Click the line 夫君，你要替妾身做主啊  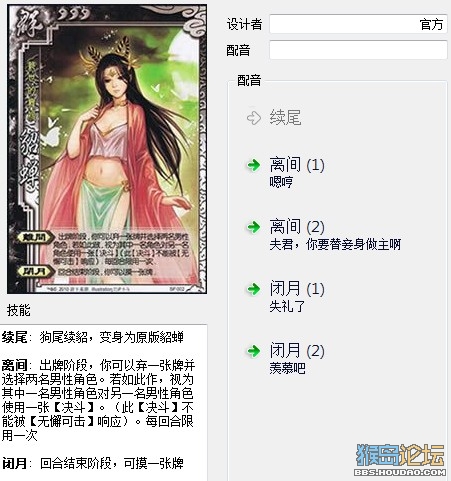click(335, 245)
